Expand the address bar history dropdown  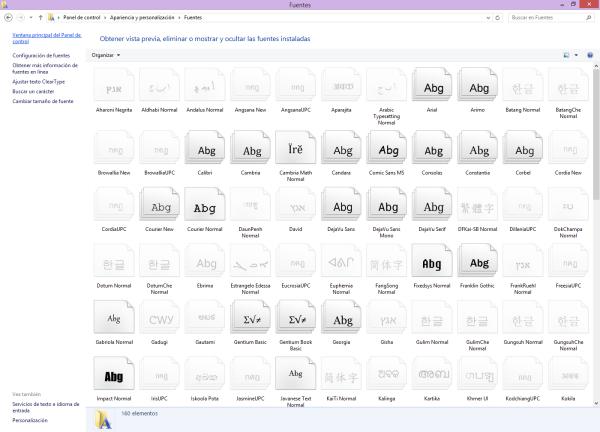[x=486, y=17]
